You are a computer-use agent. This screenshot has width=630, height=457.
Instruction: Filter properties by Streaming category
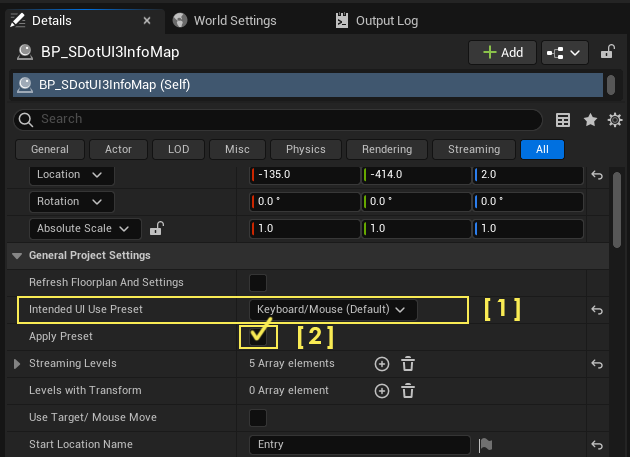474,150
